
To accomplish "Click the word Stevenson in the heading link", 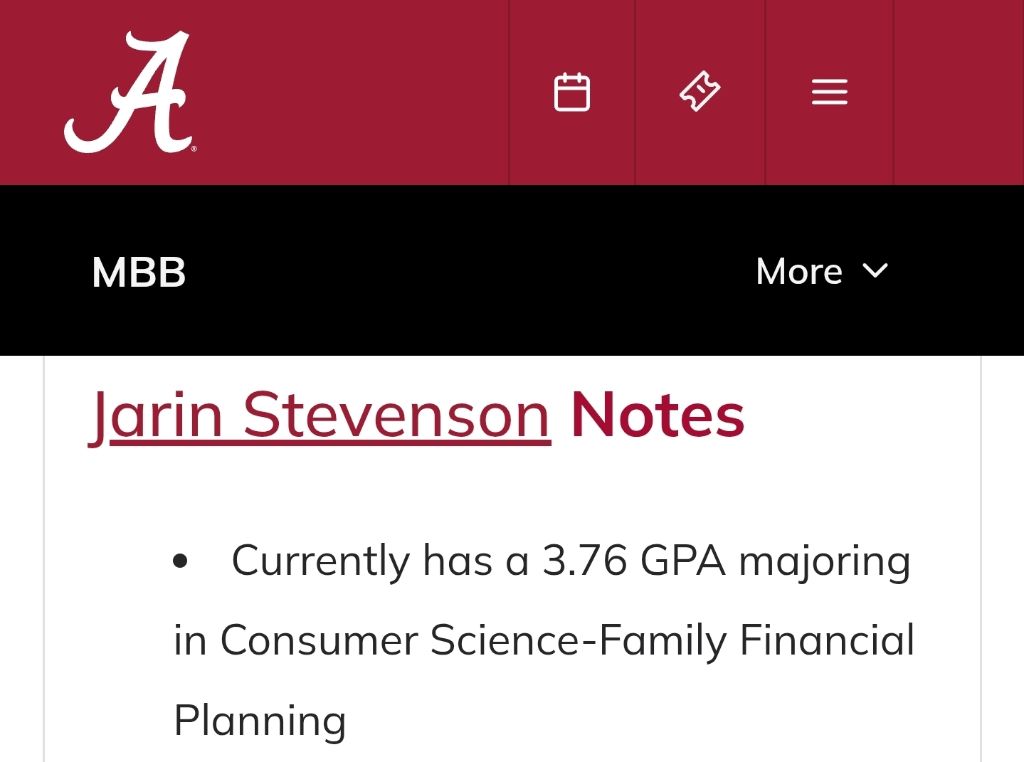I will (x=396, y=415).
